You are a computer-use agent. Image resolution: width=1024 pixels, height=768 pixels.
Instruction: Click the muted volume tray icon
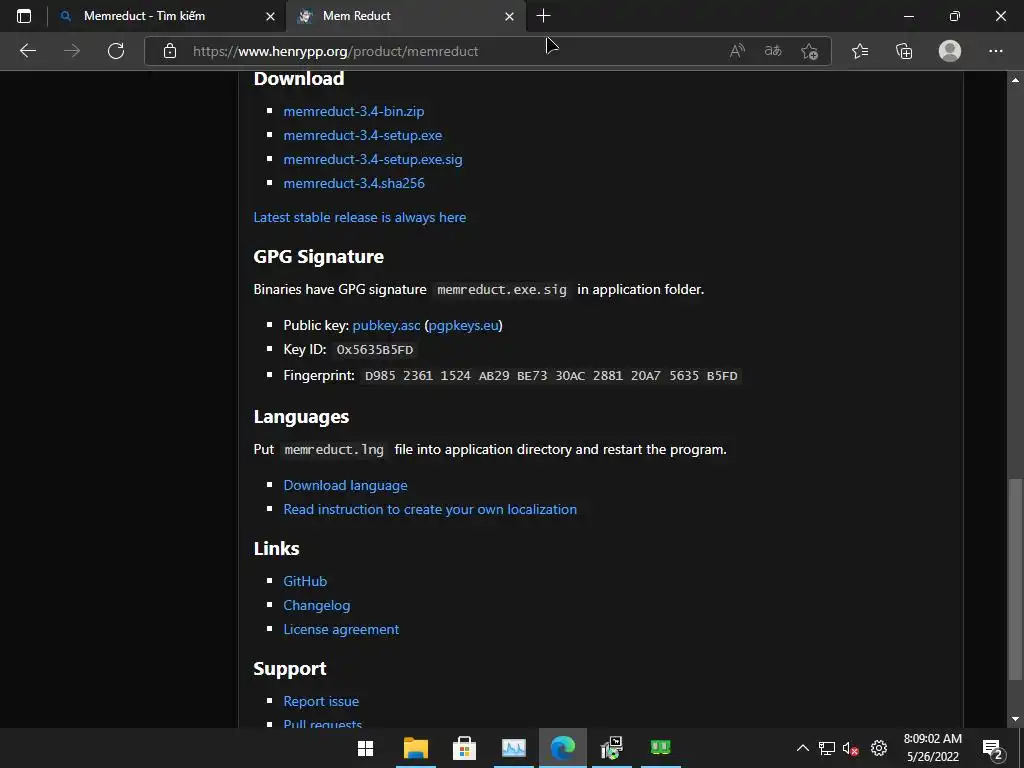pos(850,748)
